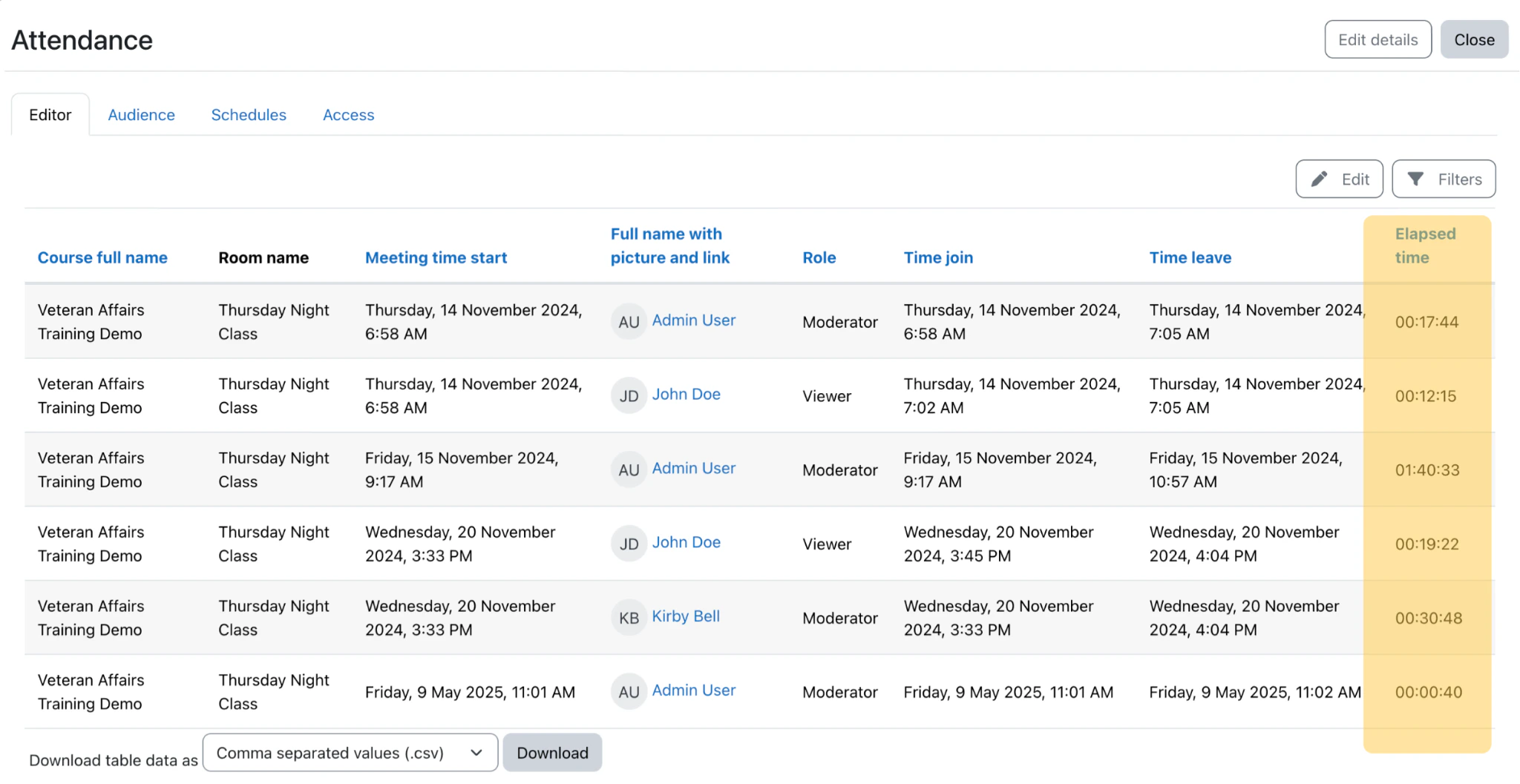Image resolution: width=1520 pixels, height=784 pixels.
Task: Select the Editor tab
Action: point(50,114)
